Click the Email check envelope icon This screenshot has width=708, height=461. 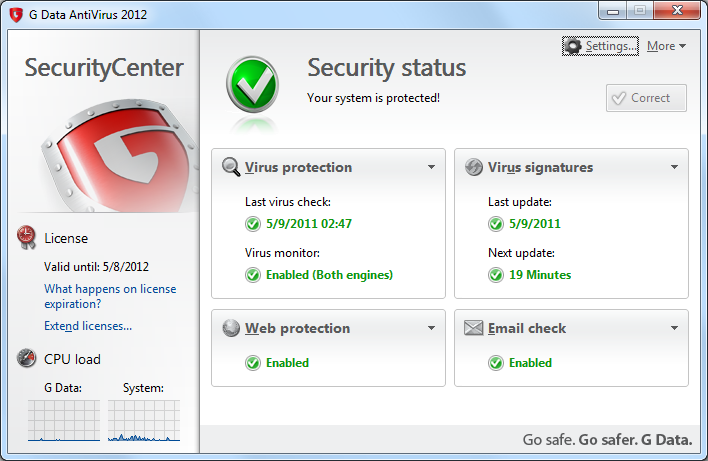(x=474, y=328)
